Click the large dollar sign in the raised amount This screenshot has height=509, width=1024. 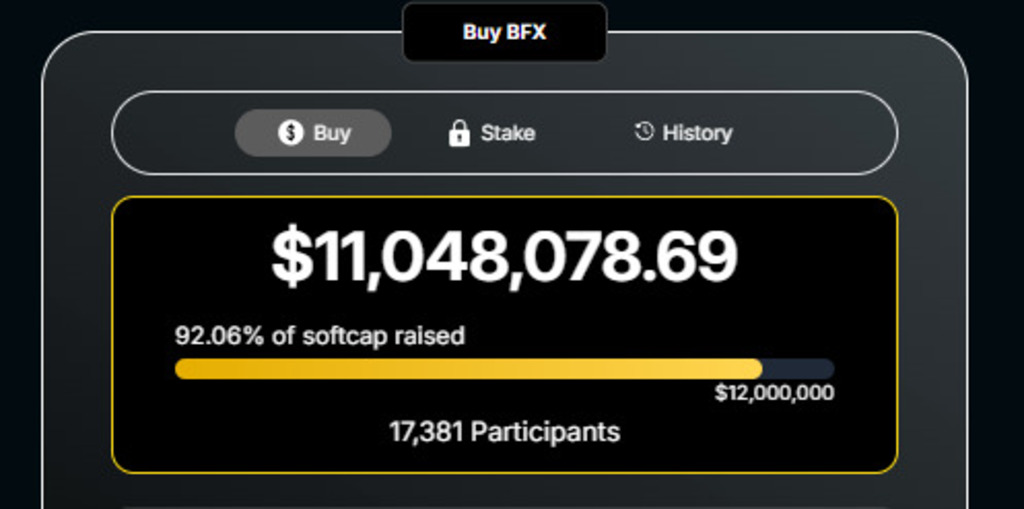point(291,257)
